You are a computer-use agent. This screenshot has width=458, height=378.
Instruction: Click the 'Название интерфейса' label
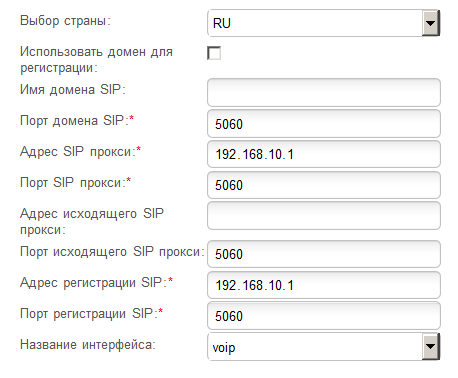tap(88, 344)
